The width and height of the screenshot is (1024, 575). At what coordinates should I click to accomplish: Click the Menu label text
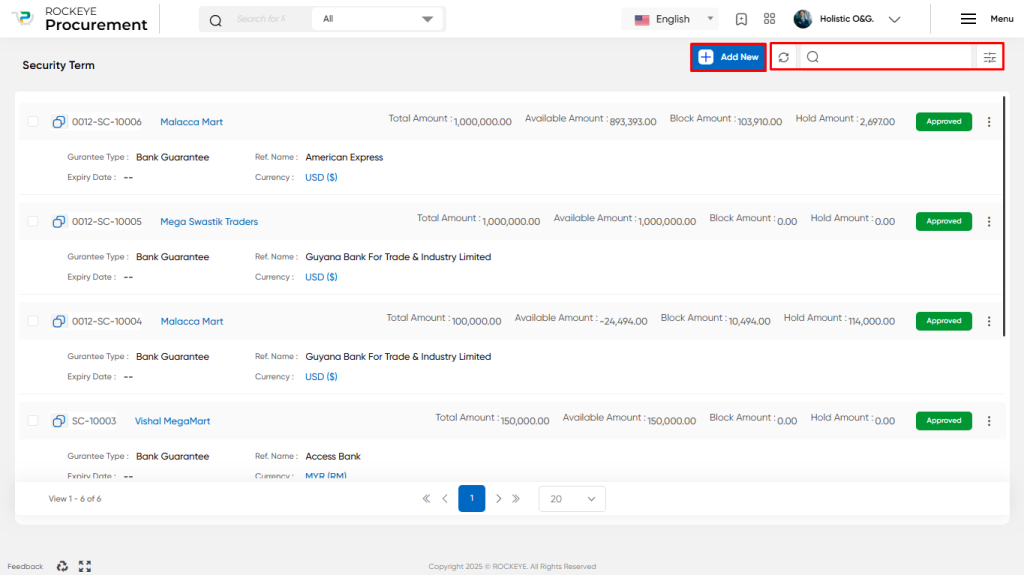(x=1002, y=19)
